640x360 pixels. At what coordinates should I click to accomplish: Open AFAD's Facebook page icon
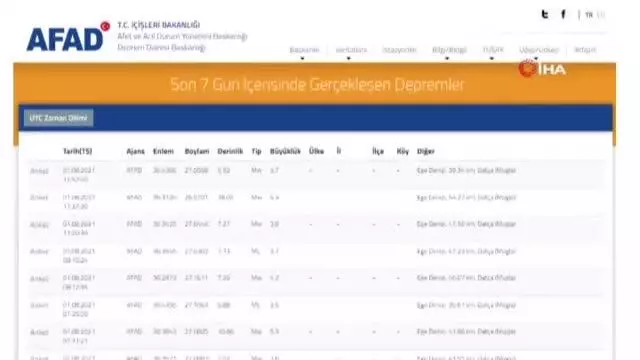click(x=564, y=15)
